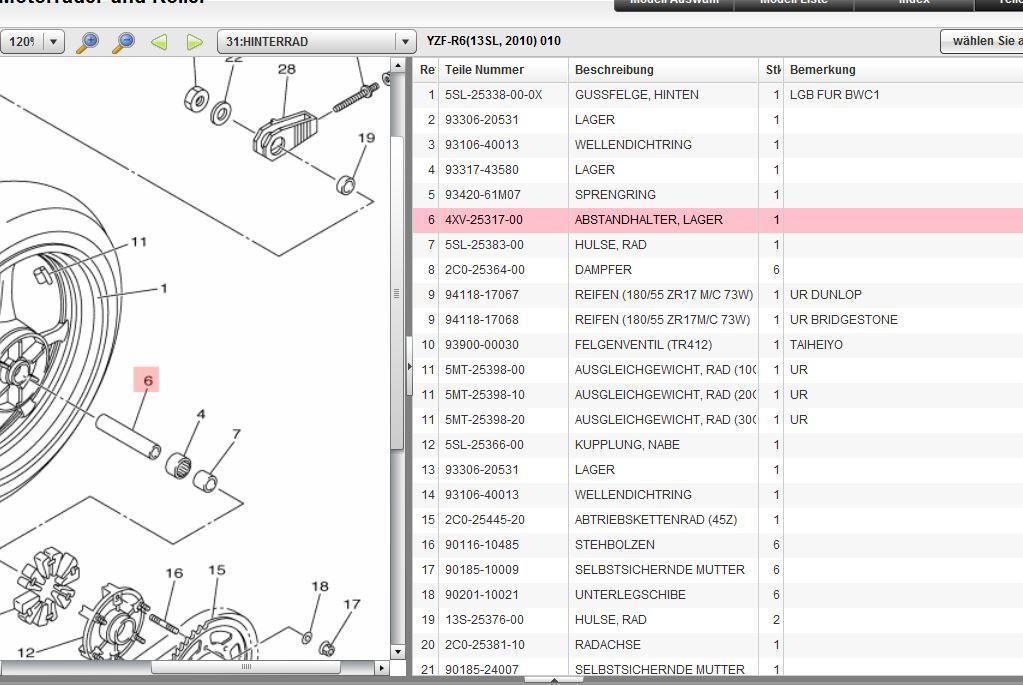Click the 'Bemerkung' column header
Viewport: 1023px width, 685px height.
(x=903, y=70)
